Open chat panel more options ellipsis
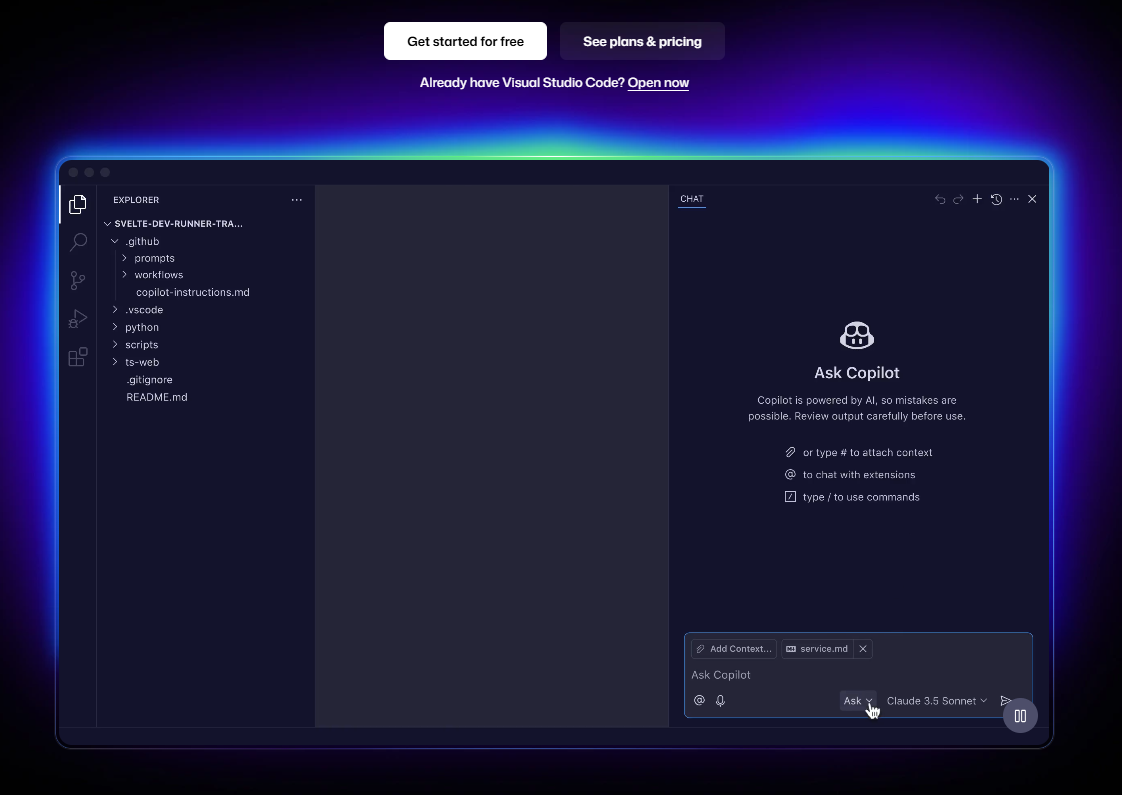This screenshot has height=795, width=1122. (1014, 199)
